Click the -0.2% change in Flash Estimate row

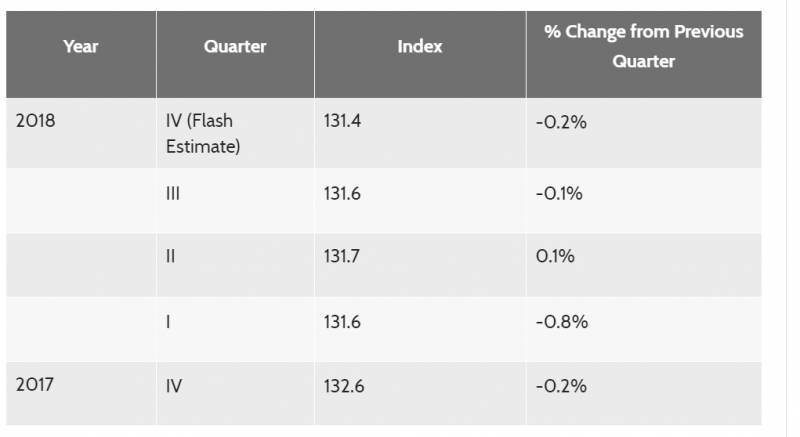click(560, 121)
